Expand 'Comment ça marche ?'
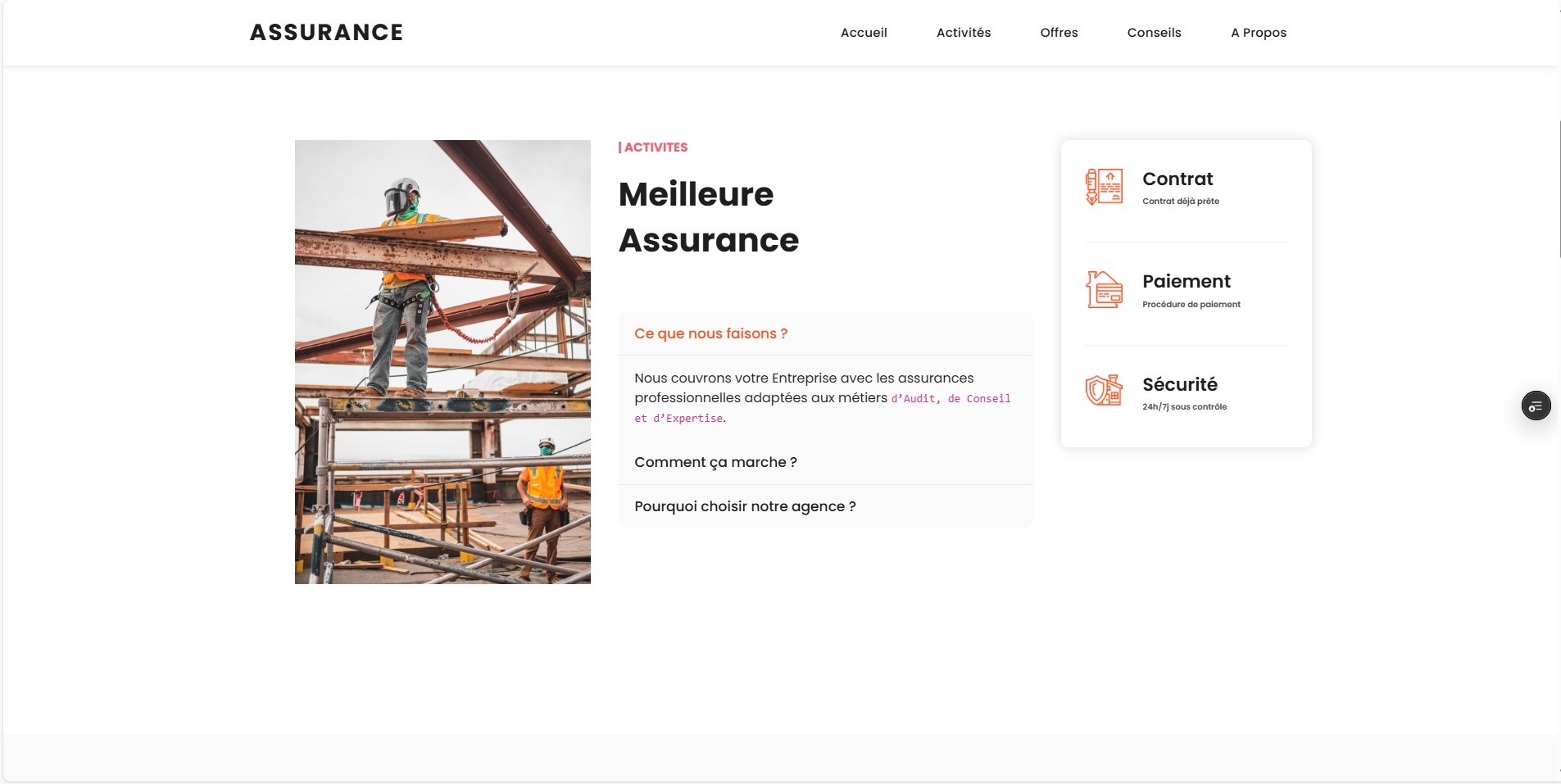This screenshot has width=1561, height=784. tap(715, 461)
